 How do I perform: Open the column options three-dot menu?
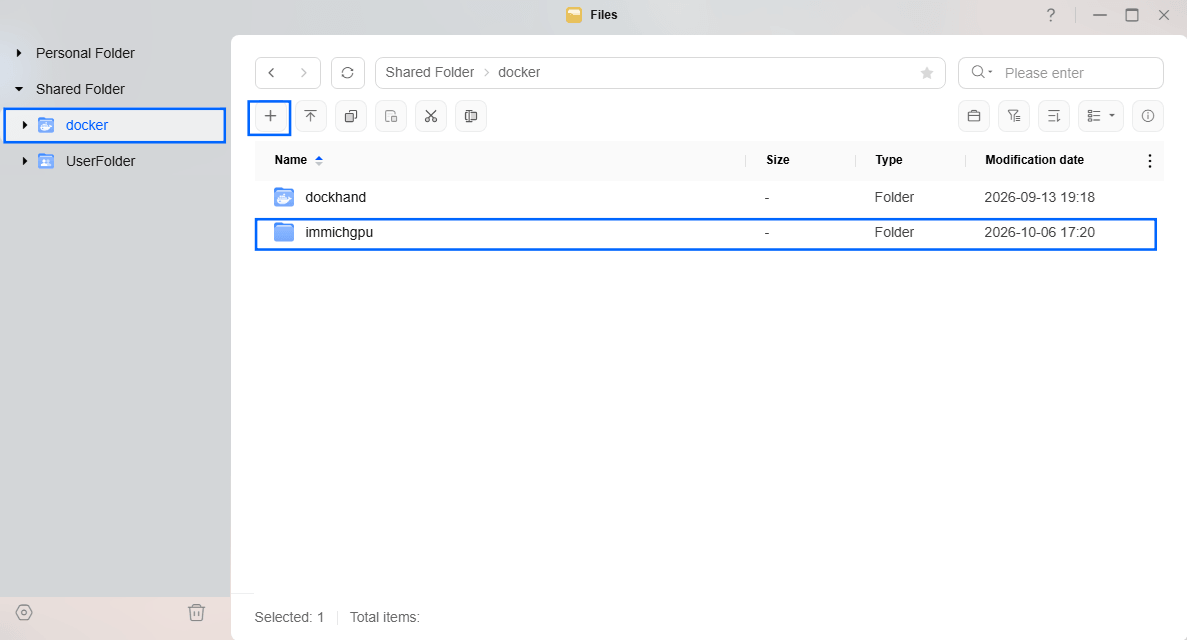(1149, 161)
